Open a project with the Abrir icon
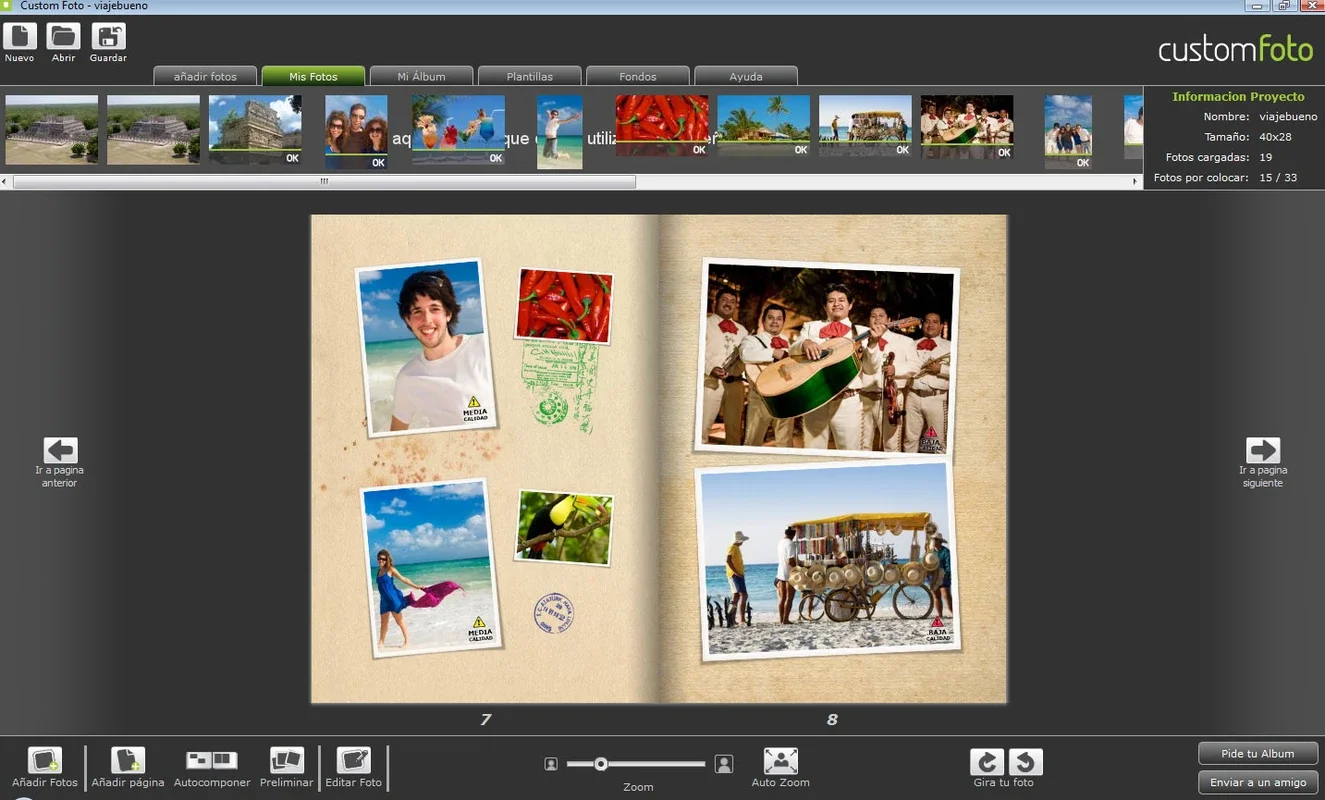Viewport: 1325px width, 800px height. (x=64, y=36)
